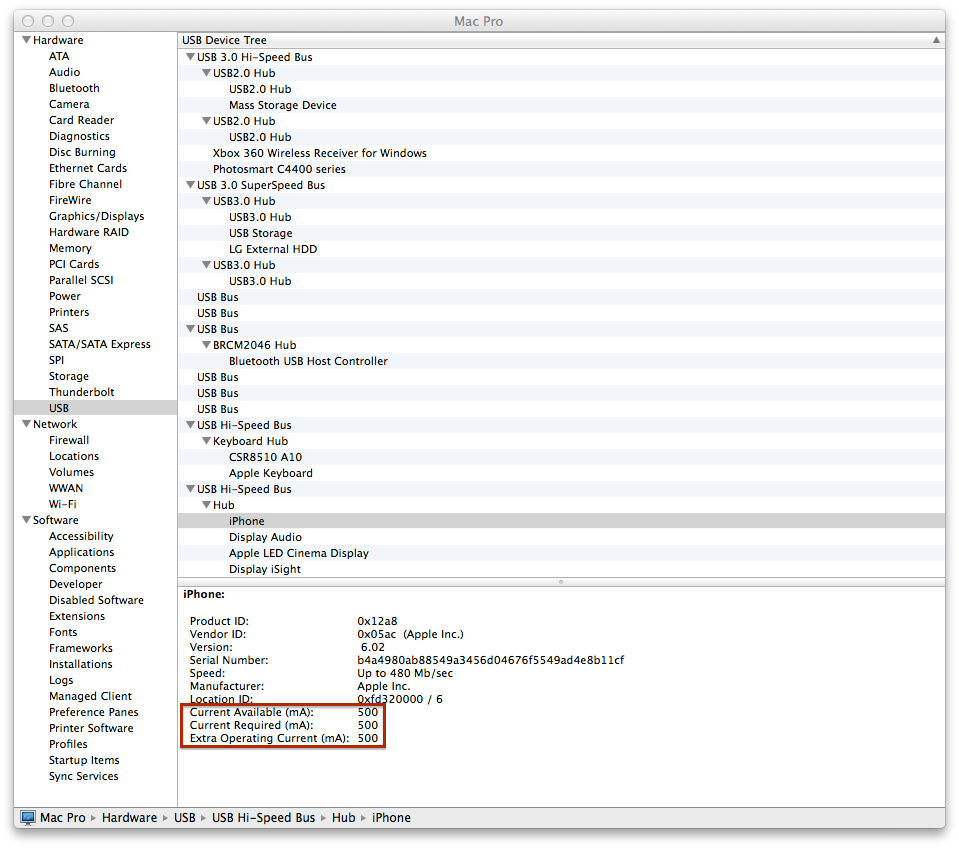This screenshot has width=959, height=848.
Task: Select Ethernet Cards in the sidebar
Action: point(88,168)
